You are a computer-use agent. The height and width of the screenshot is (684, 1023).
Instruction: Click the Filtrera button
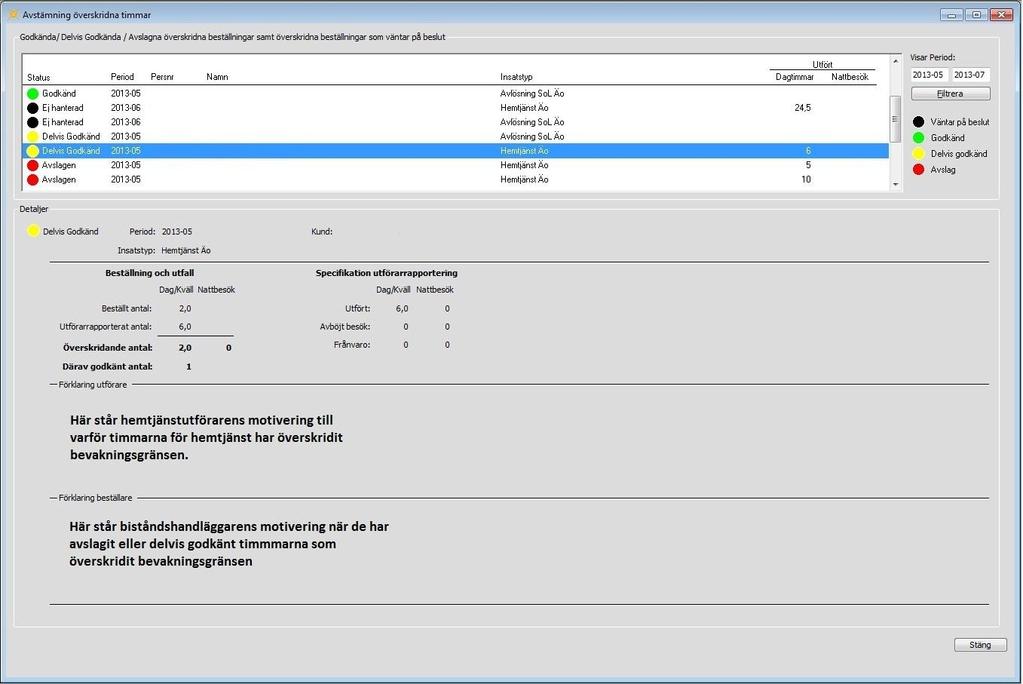[950, 94]
